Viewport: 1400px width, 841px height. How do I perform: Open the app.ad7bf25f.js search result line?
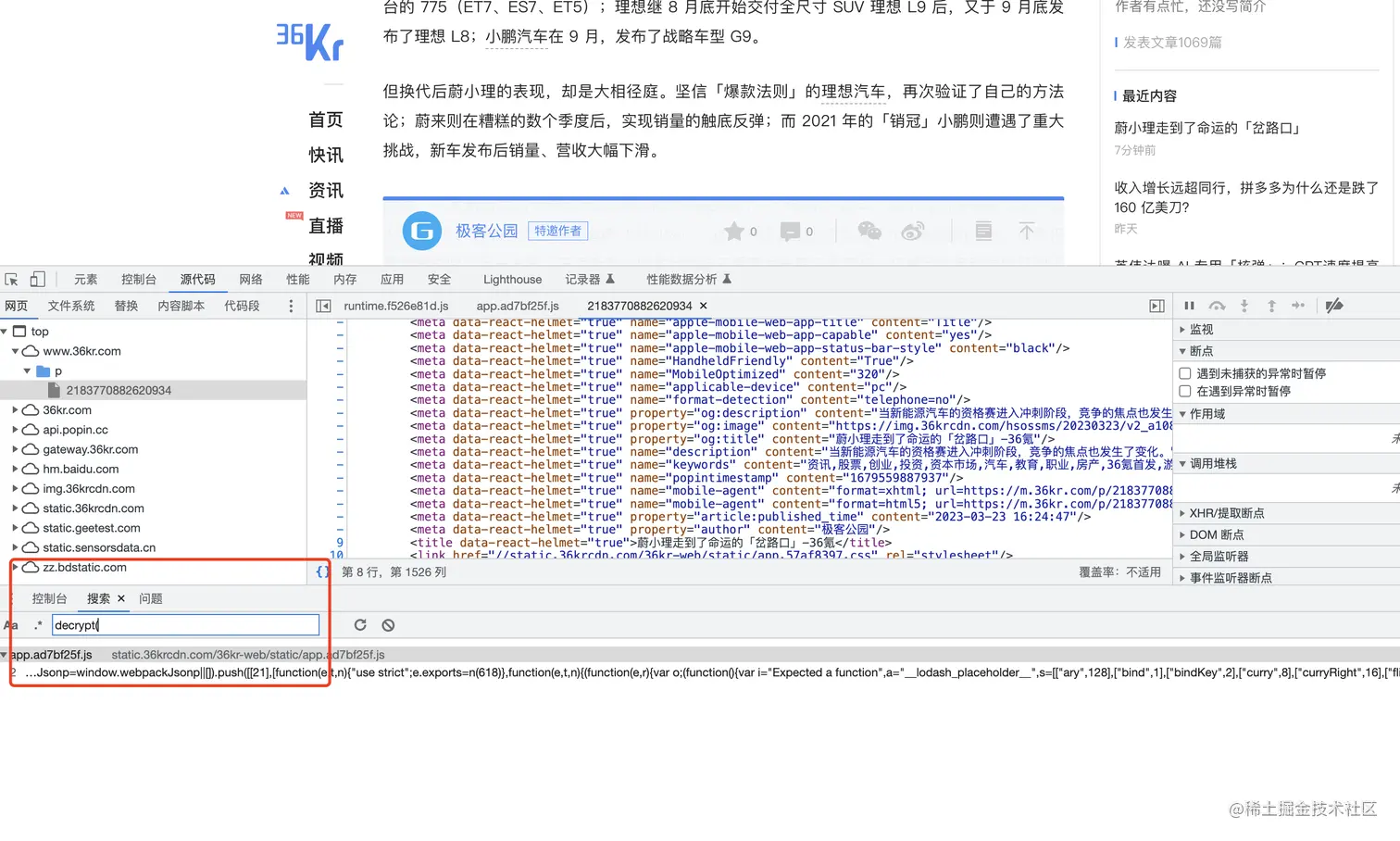coord(699,672)
